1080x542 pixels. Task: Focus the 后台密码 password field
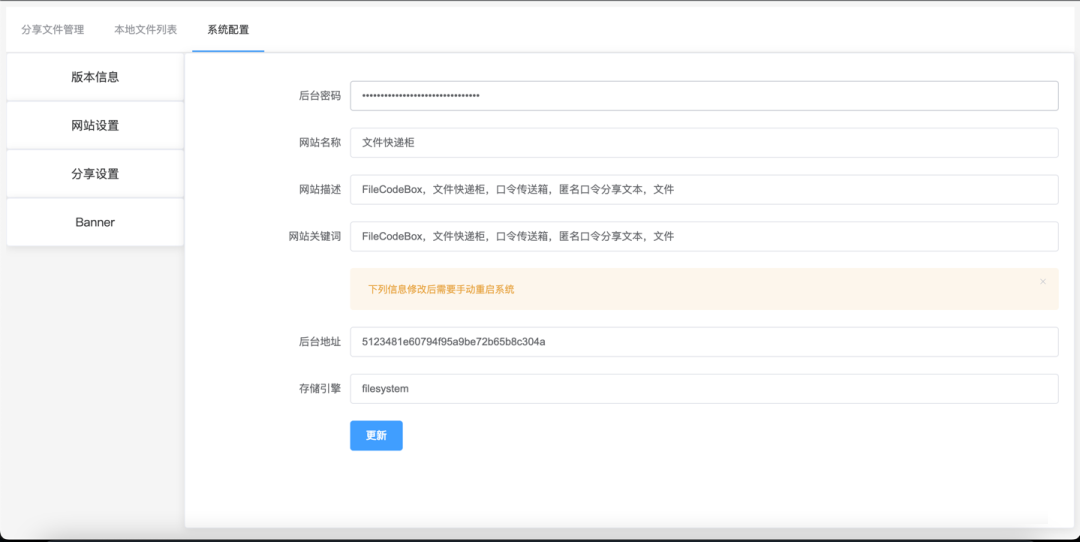coord(703,96)
